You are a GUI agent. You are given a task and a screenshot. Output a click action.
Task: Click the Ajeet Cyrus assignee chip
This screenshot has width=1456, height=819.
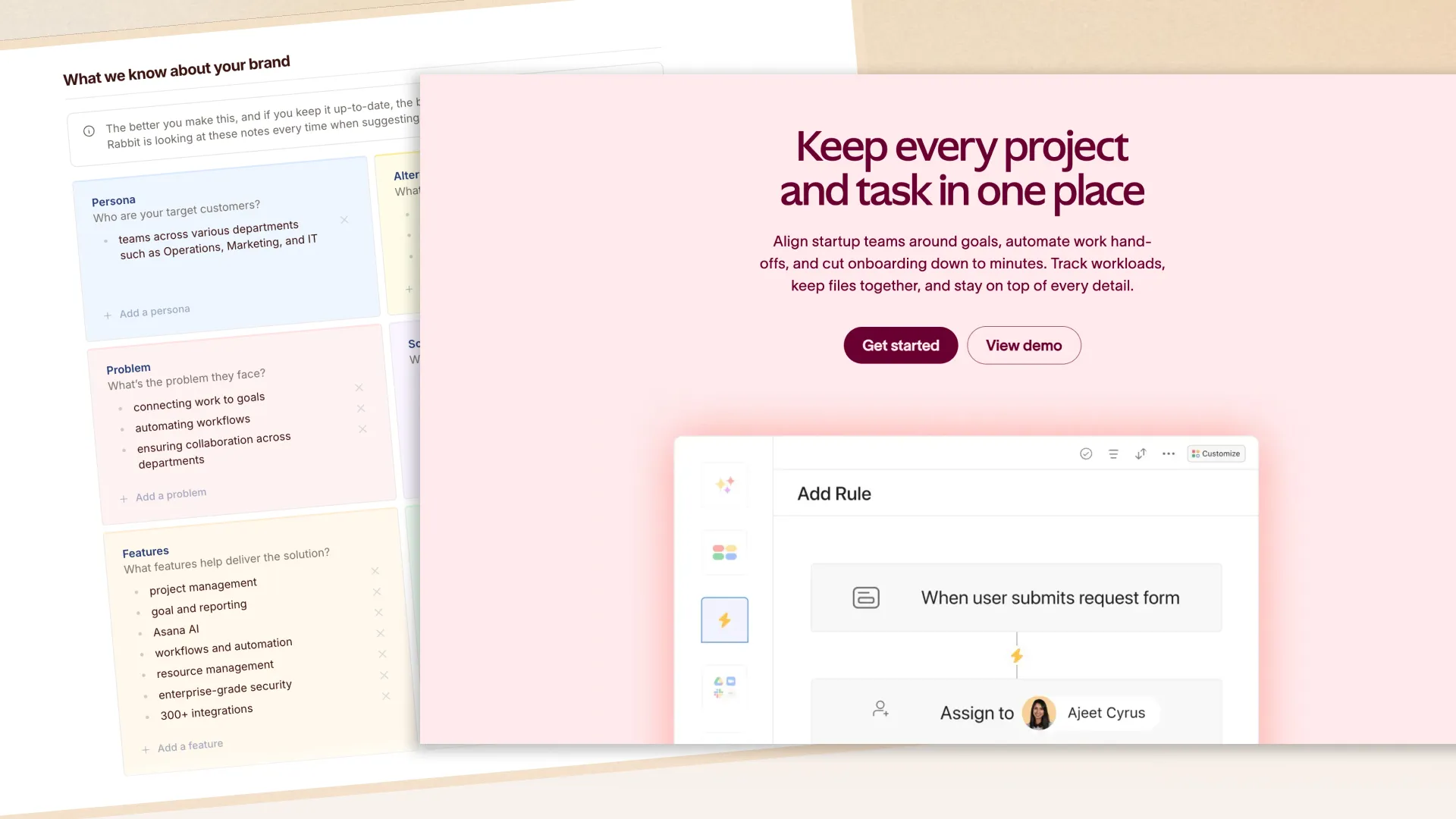pos(1090,713)
